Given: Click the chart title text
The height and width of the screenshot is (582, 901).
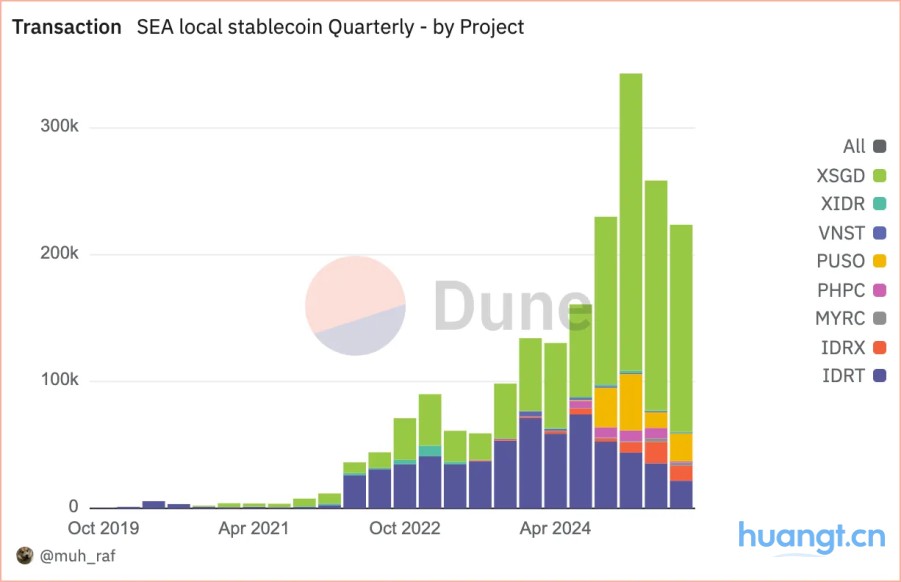Looking at the screenshot, I should (x=329, y=28).
